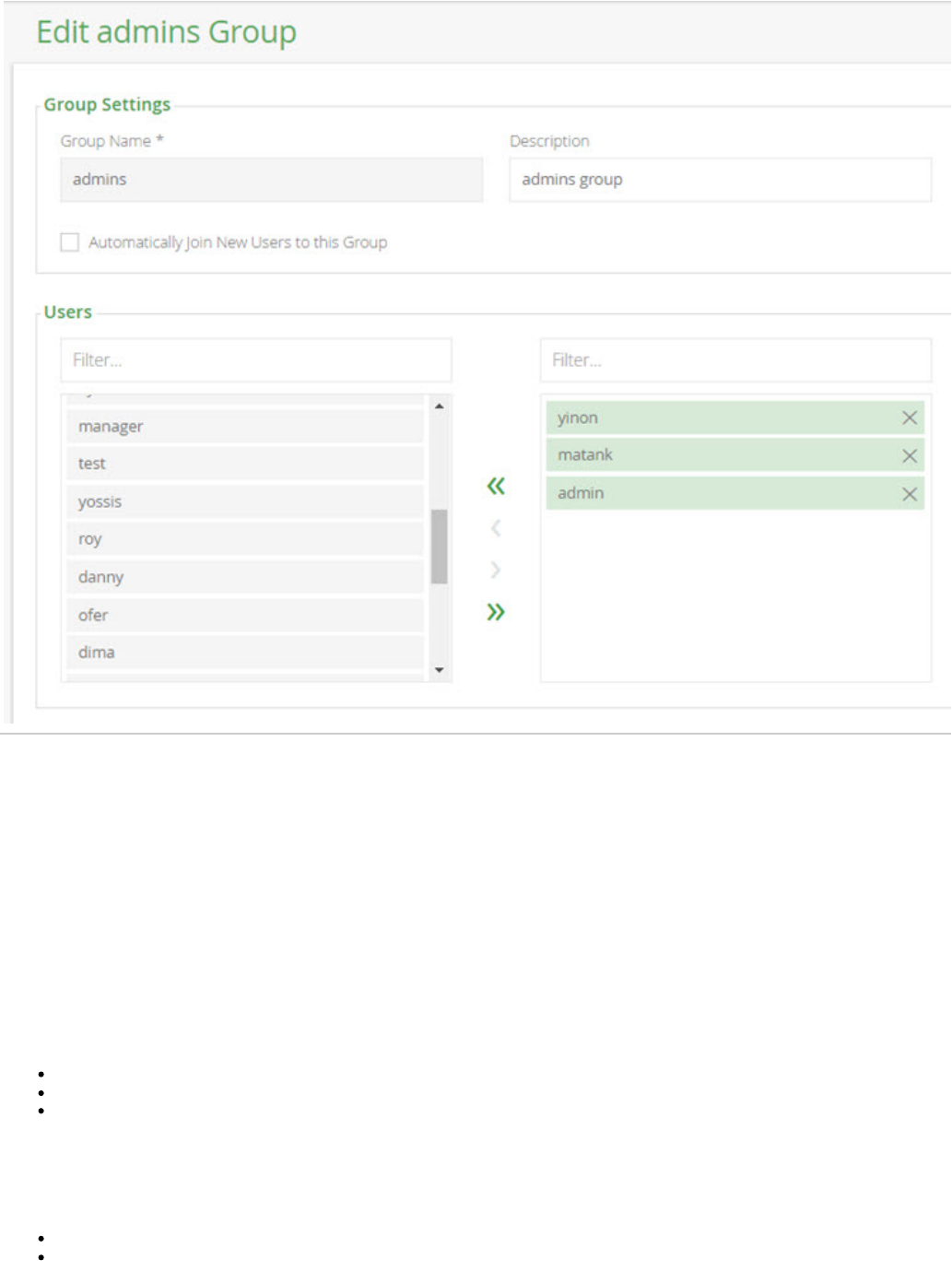
Task: Focus the available users Filter field
Action: click(x=255, y=360)
